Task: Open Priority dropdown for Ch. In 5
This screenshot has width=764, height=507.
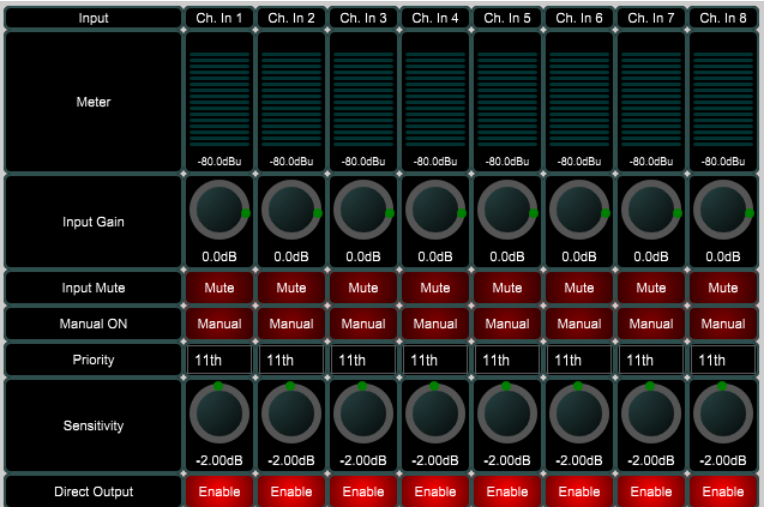Action: pyautogui.click(x=507, y=360)
